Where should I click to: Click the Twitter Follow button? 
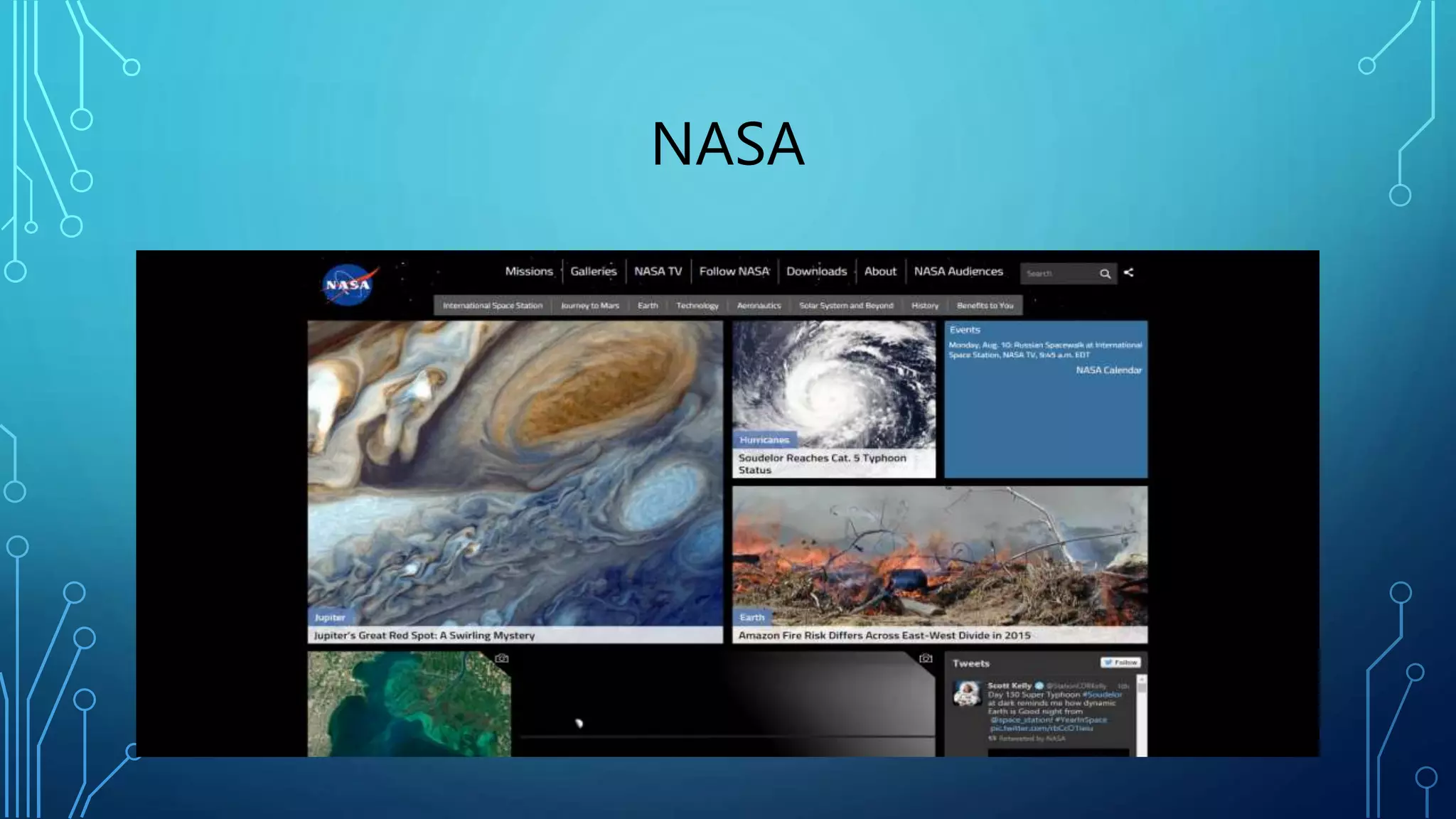[1121, 662]
